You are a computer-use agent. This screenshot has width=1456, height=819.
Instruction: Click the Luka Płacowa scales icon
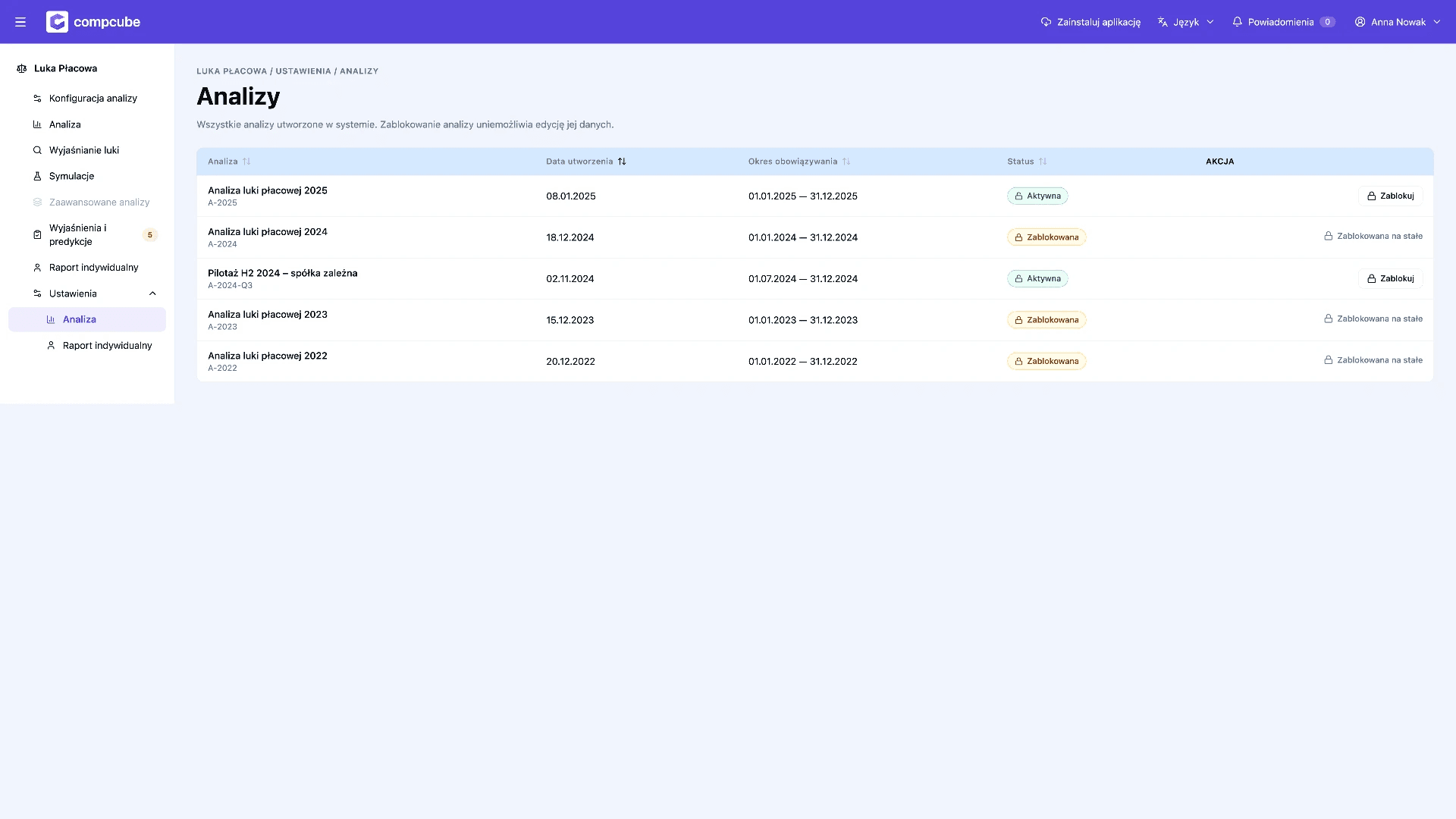pos(22,68)
